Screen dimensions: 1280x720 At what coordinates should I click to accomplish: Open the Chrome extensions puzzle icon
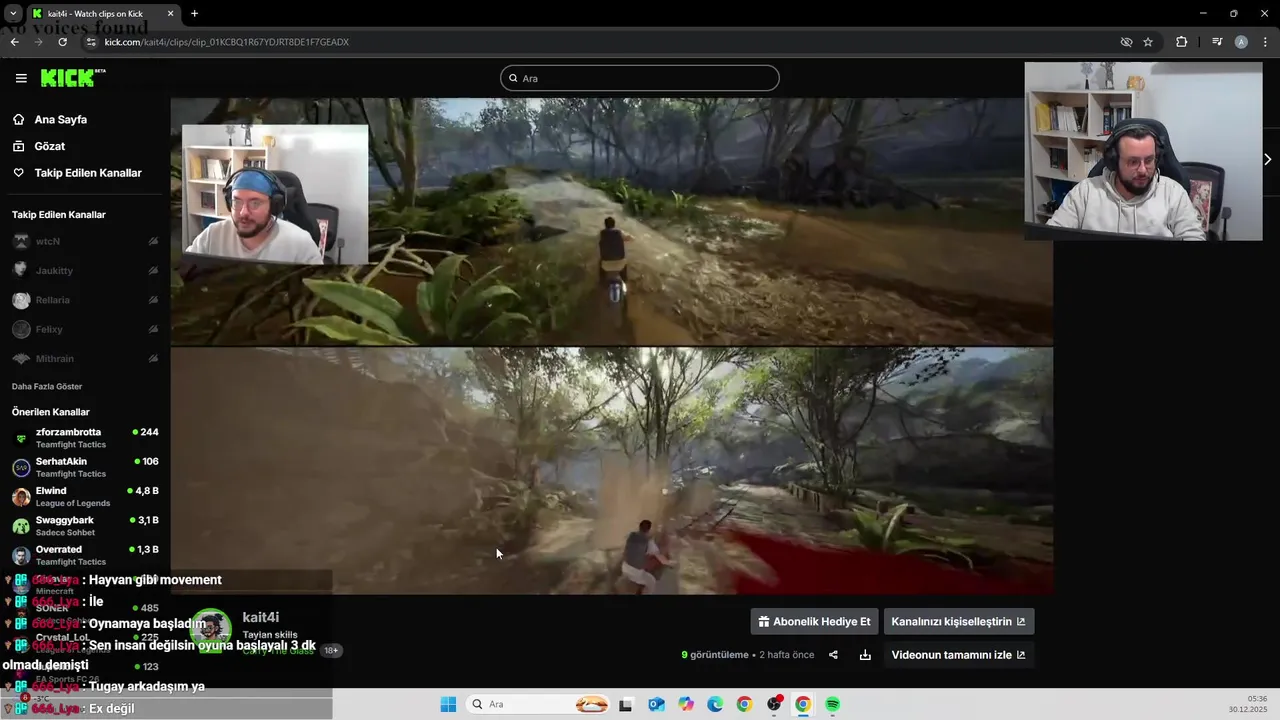tap(1182, 42)
